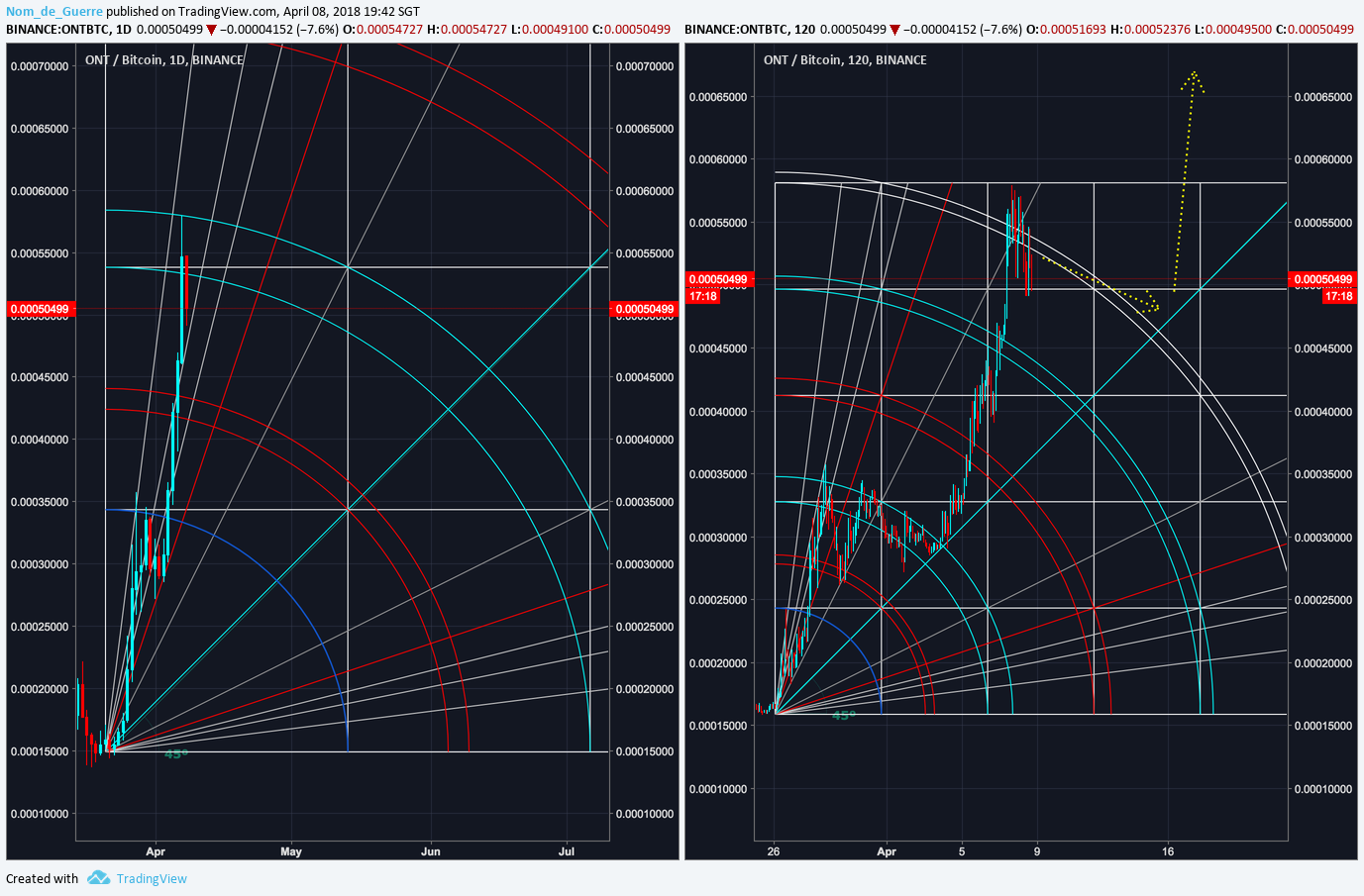The height and width of the screenshot is (896, 1364).
Task: Click left chart header BINANCE:ONTBTC, 1D symbol
Action: click(68, 29)
